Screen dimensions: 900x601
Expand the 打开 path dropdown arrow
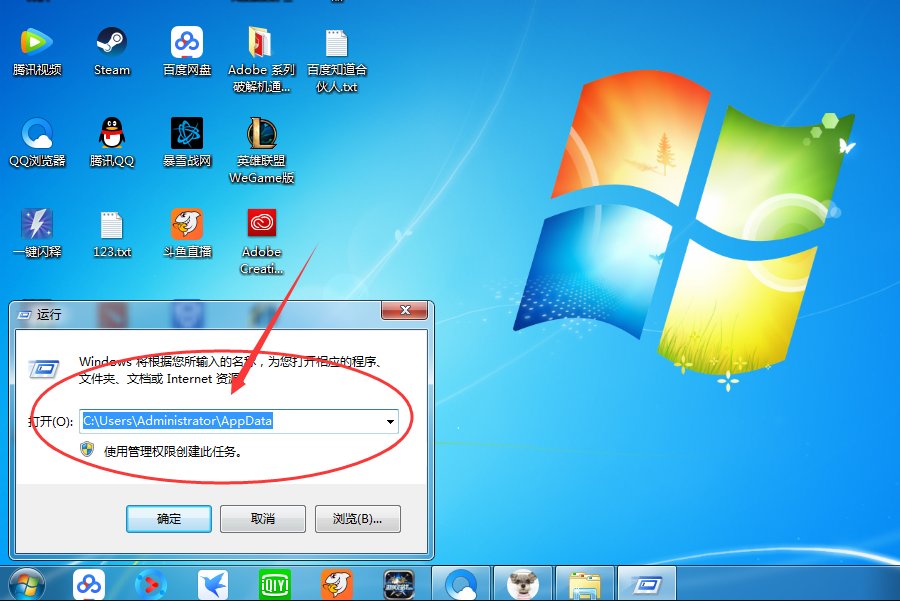coord(389,422)
